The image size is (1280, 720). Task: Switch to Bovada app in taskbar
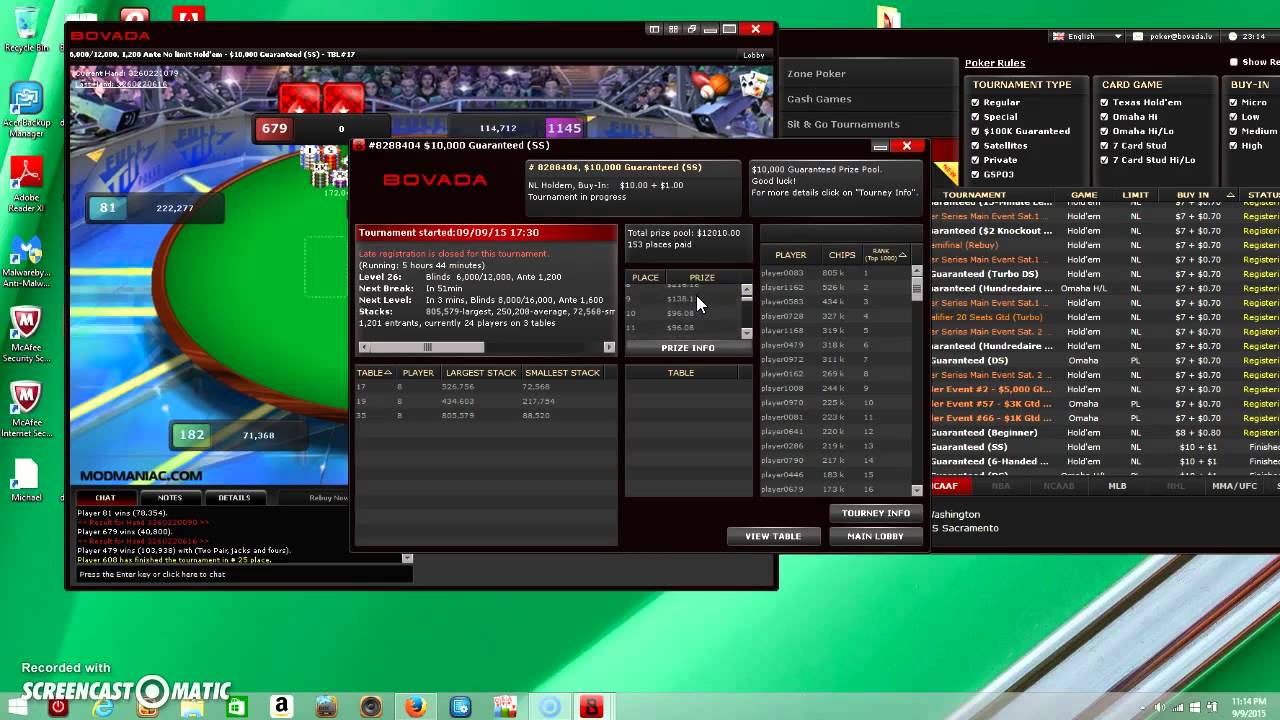click(x=591, y=707)
